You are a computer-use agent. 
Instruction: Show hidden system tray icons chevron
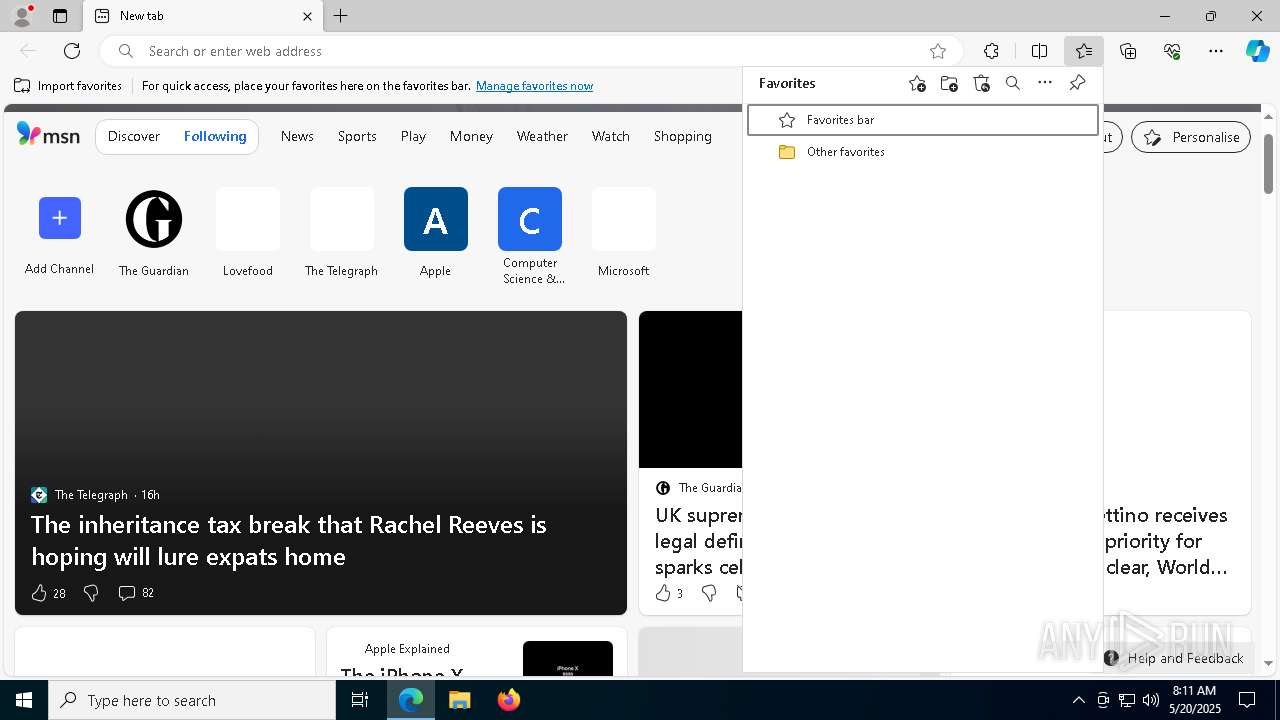(x=1078, y=700)
